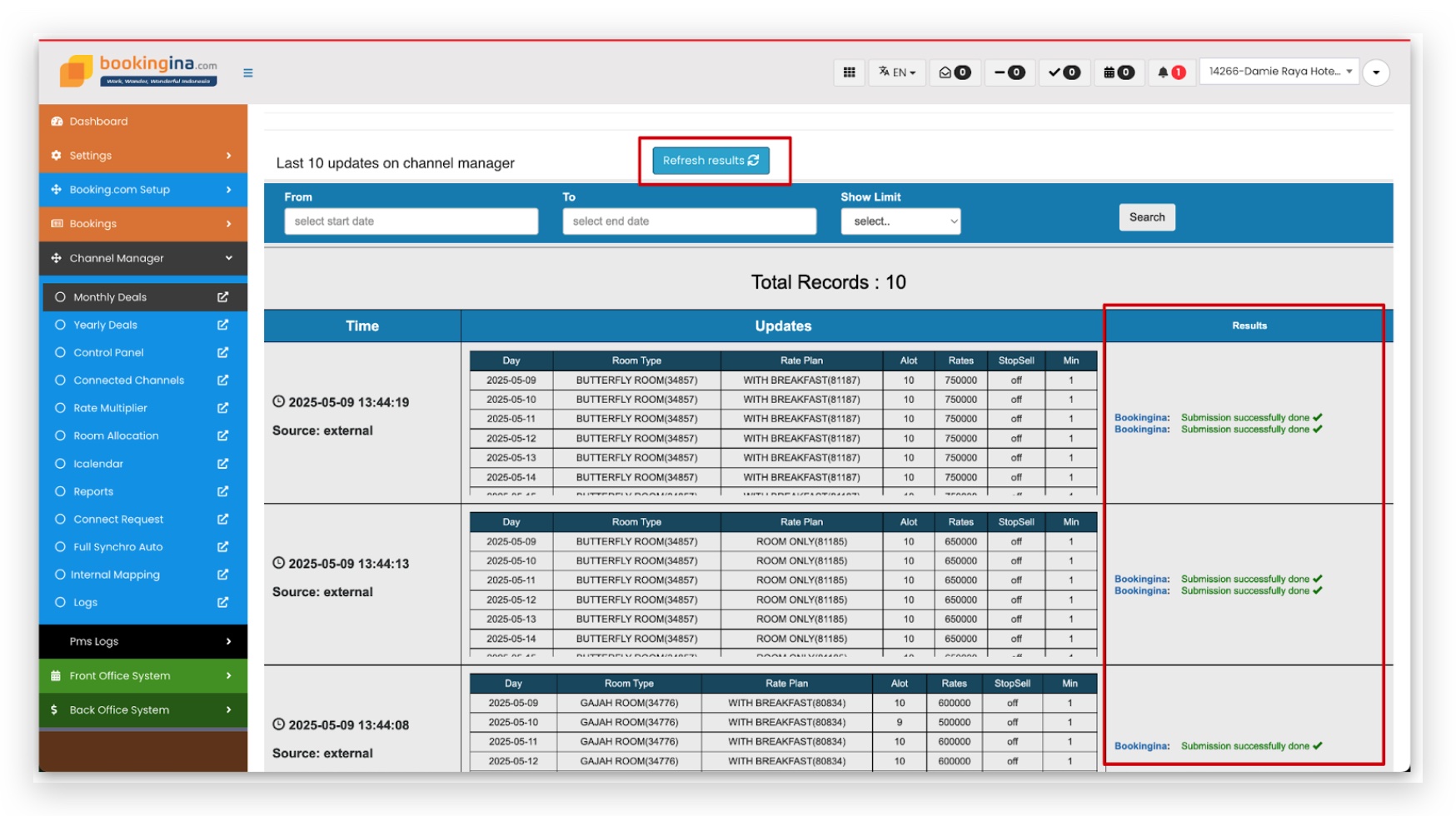Click external link icon beside Connected Channels
This screenshot has width=1456, height=816.
(x=223, y=381)
